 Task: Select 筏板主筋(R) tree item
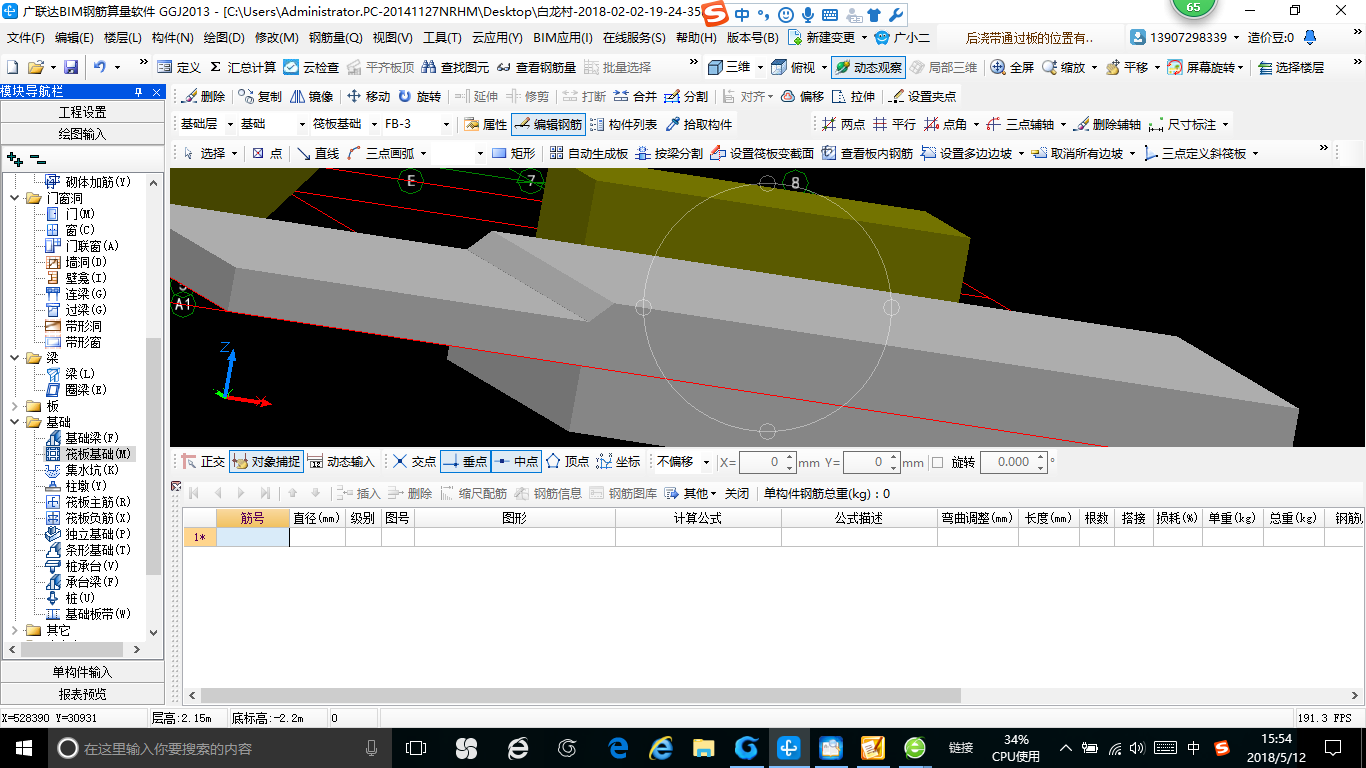[88, 501]
